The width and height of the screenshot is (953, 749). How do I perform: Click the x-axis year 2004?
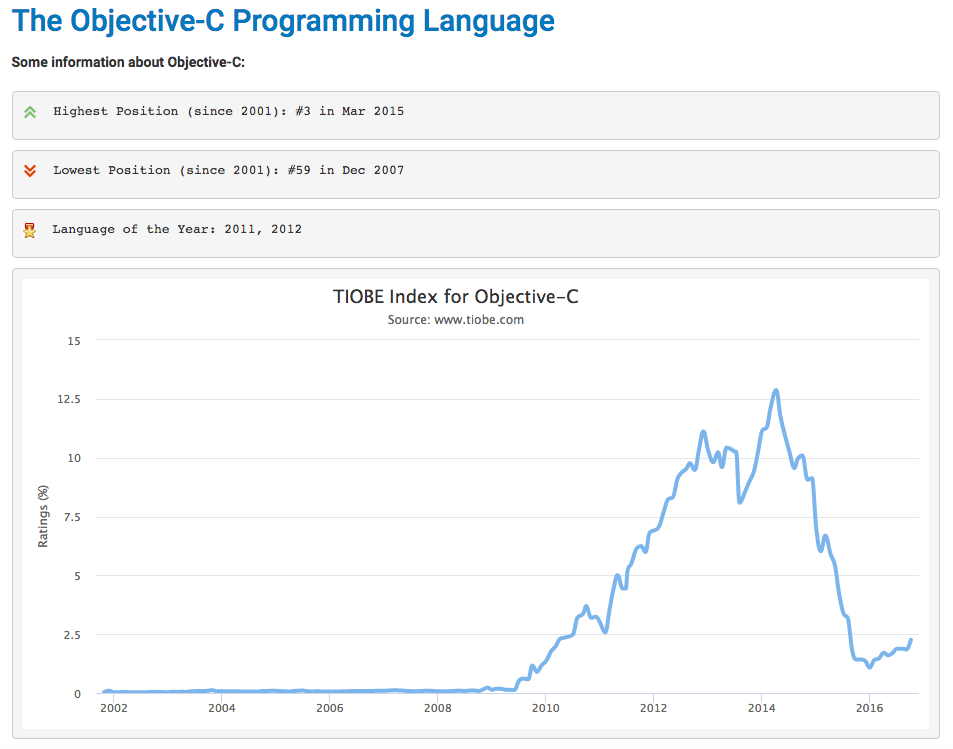[222, 708]
